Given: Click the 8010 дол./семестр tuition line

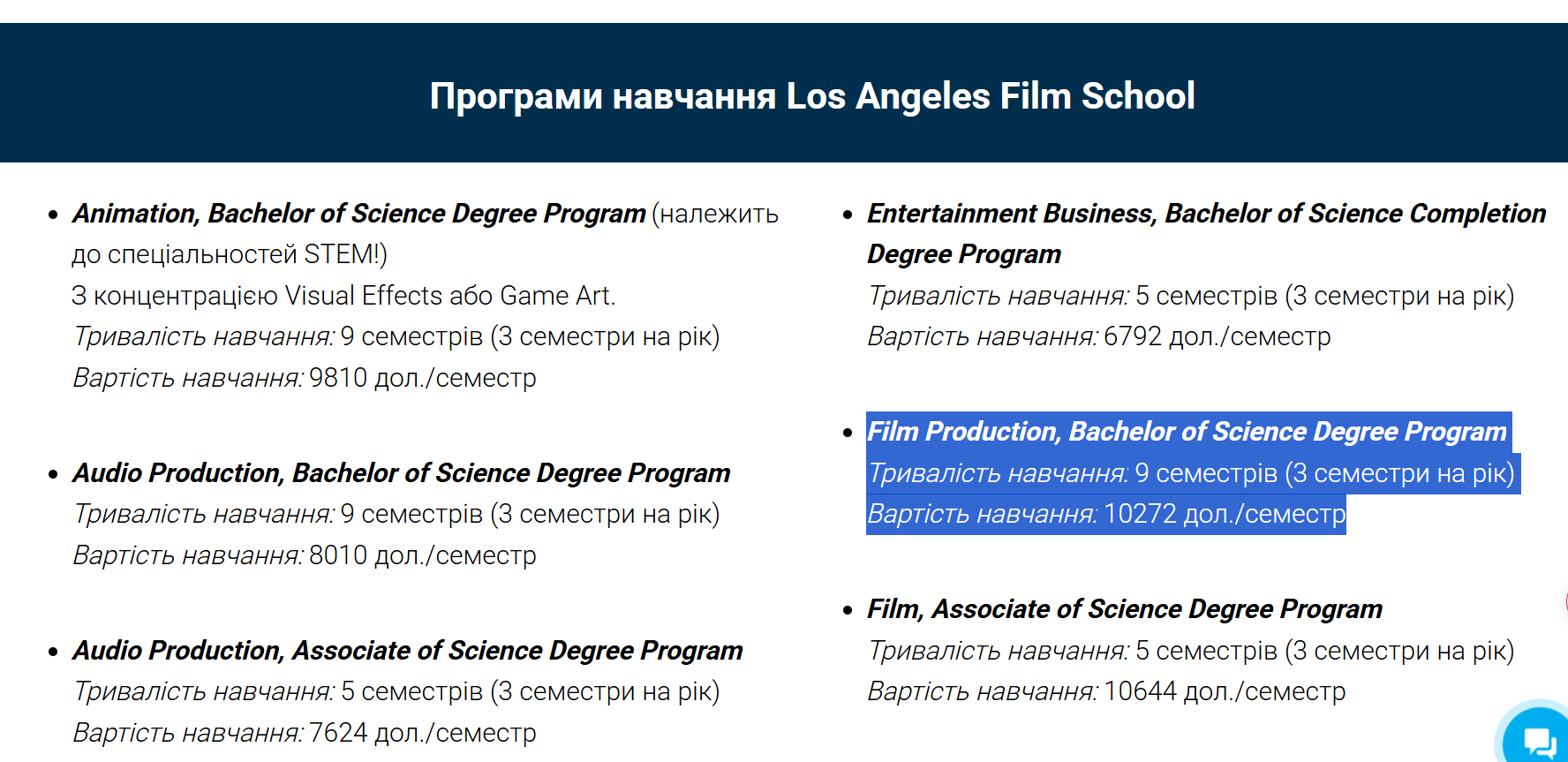Looking at the screenshot, I should point(305,555).
